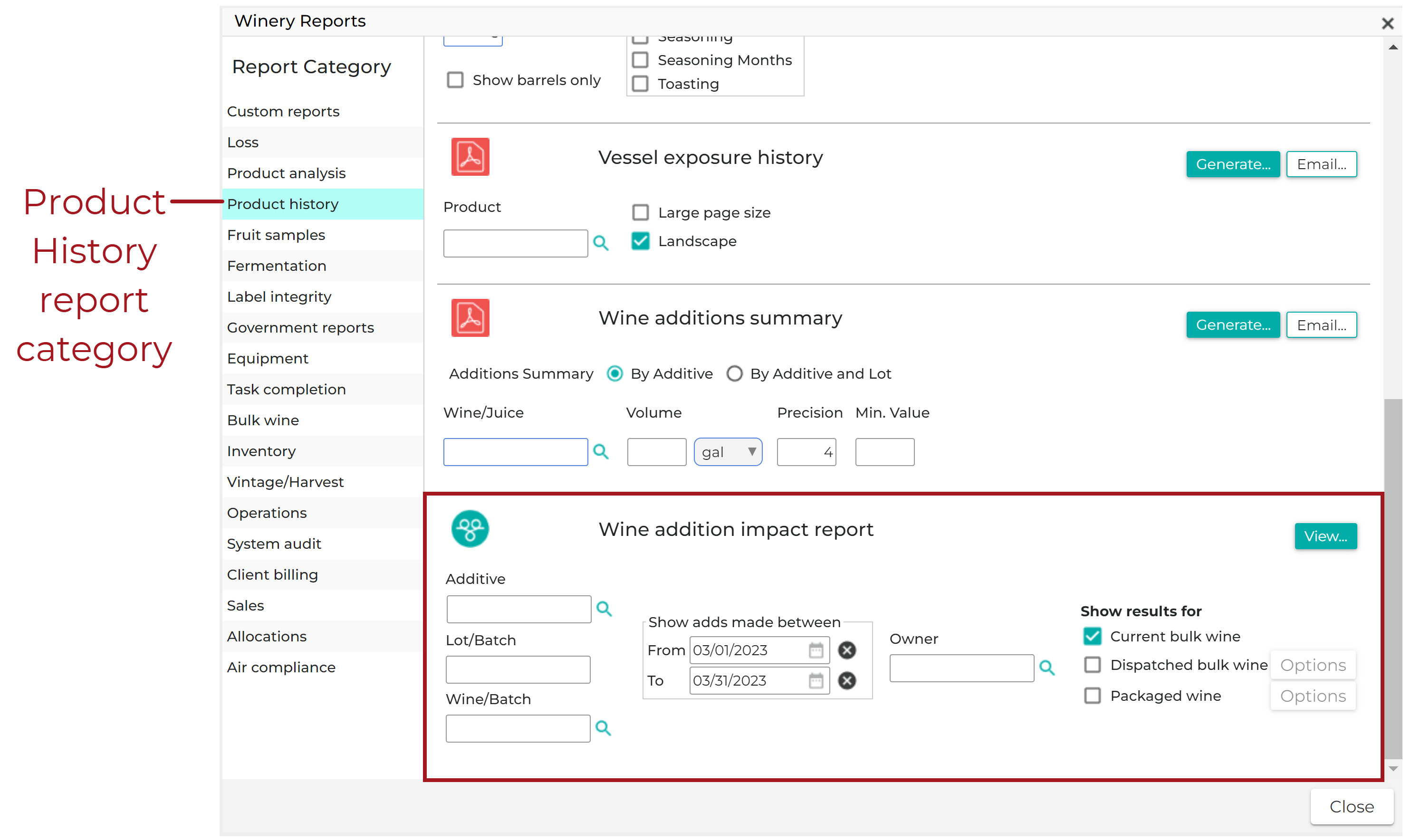1411x840 pixels.
Task: Select Task completion category
Action: [323, 390]
